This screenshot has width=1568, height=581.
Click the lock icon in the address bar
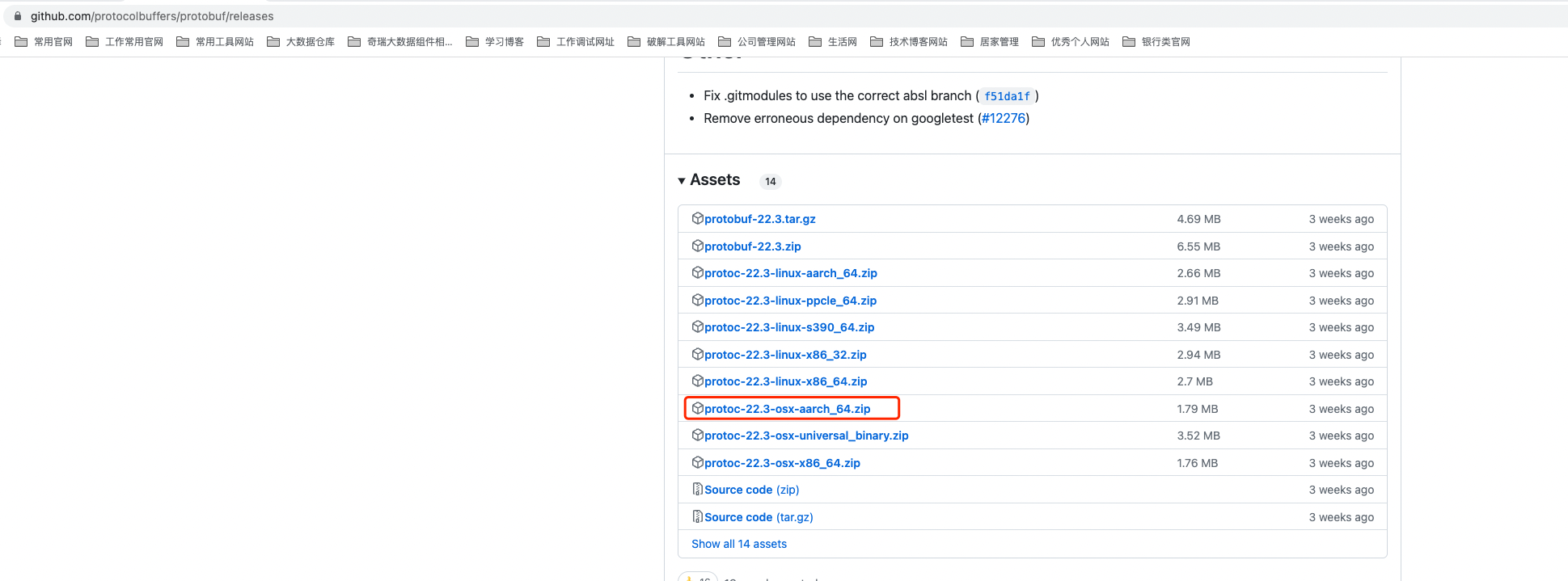click(x=18, y=16)
